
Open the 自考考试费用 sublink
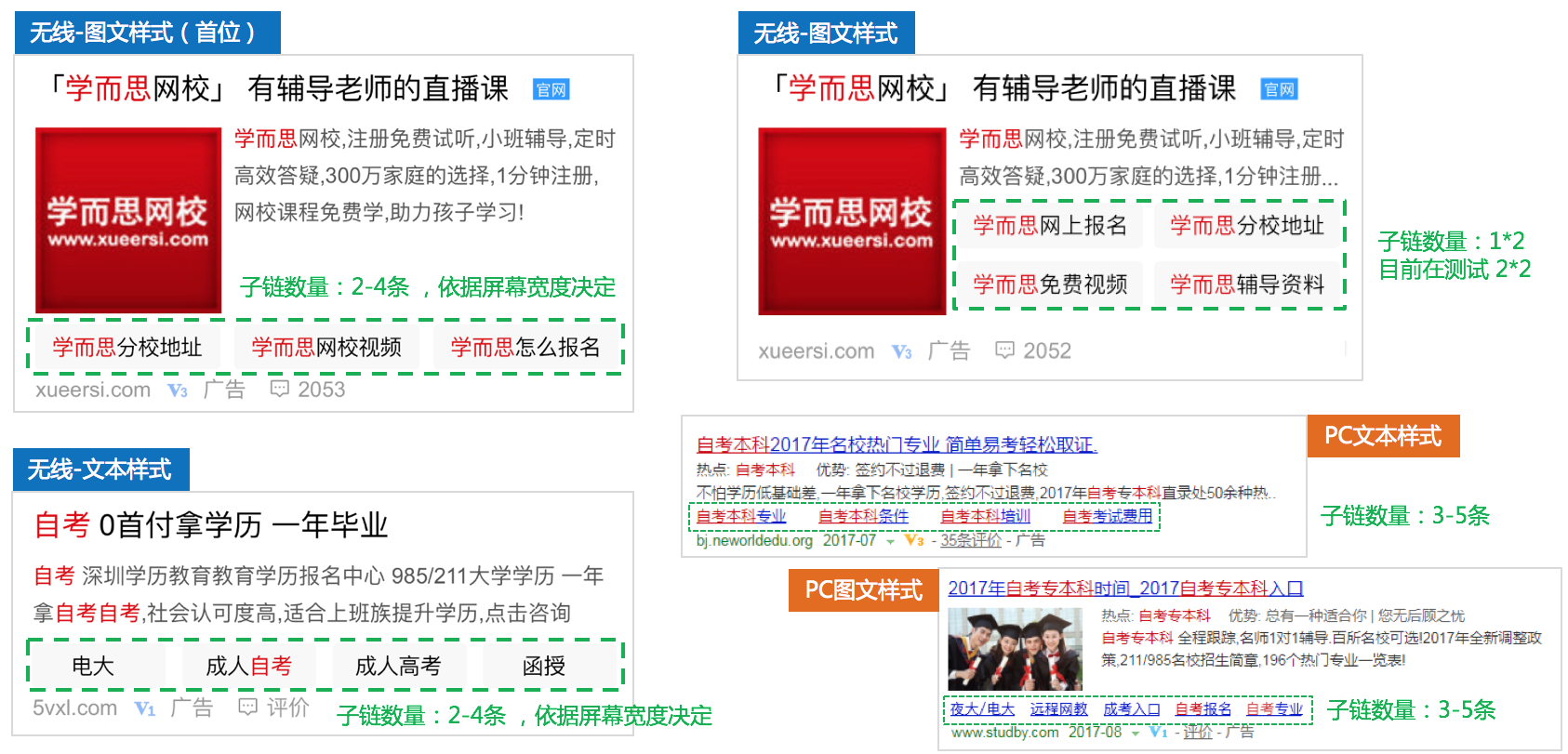1107,516
